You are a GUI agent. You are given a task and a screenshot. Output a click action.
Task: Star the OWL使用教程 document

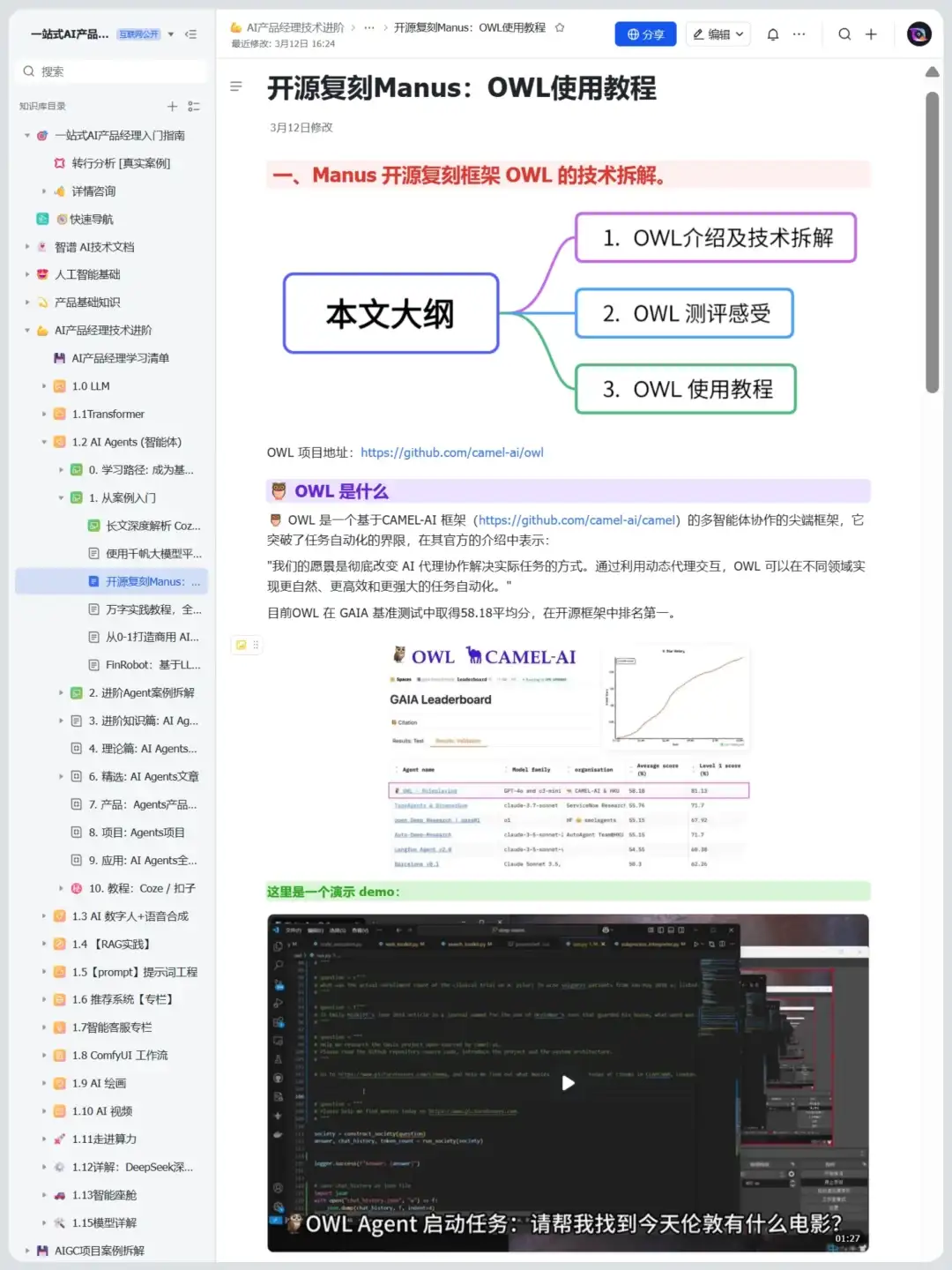[560, 27]
